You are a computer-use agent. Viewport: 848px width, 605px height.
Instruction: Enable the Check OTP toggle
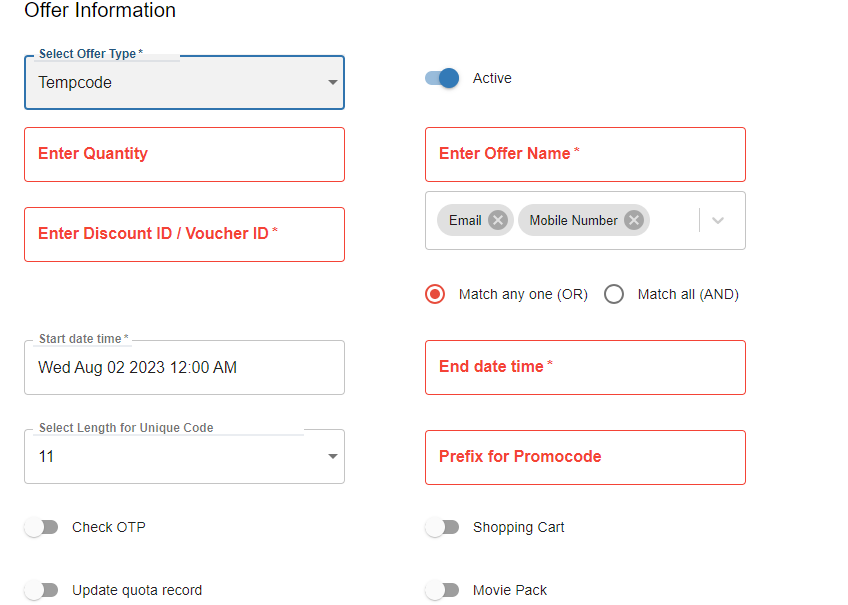tap(42, 527)
